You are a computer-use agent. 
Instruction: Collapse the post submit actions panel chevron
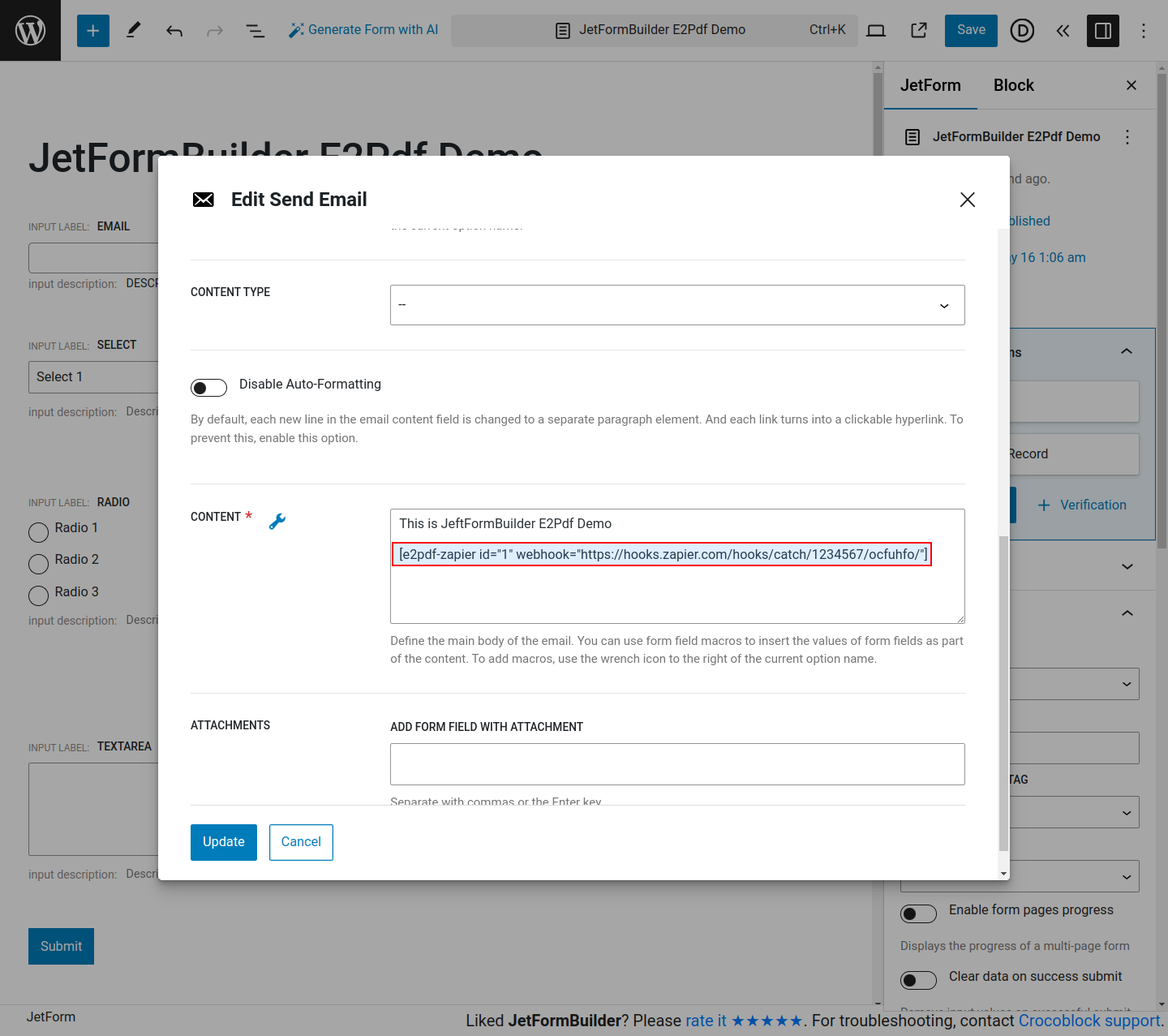click(x=1127, y=351)
